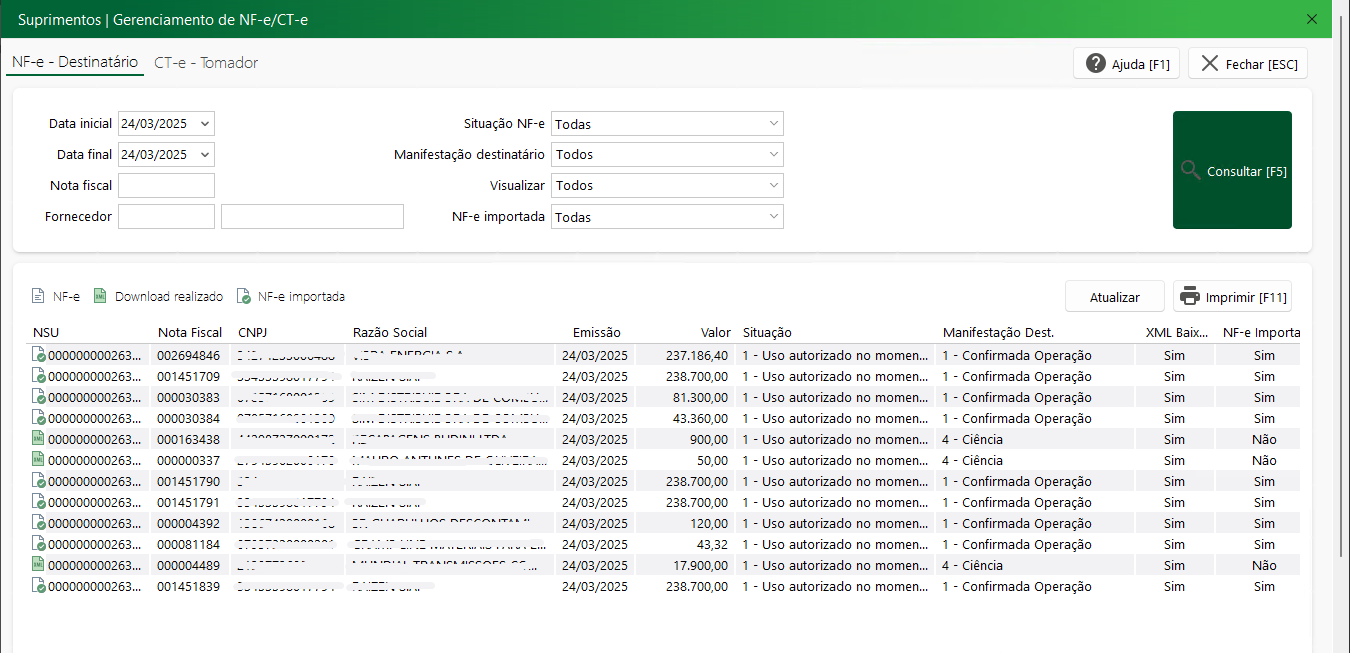Click the help question-mark icon

1096,63
